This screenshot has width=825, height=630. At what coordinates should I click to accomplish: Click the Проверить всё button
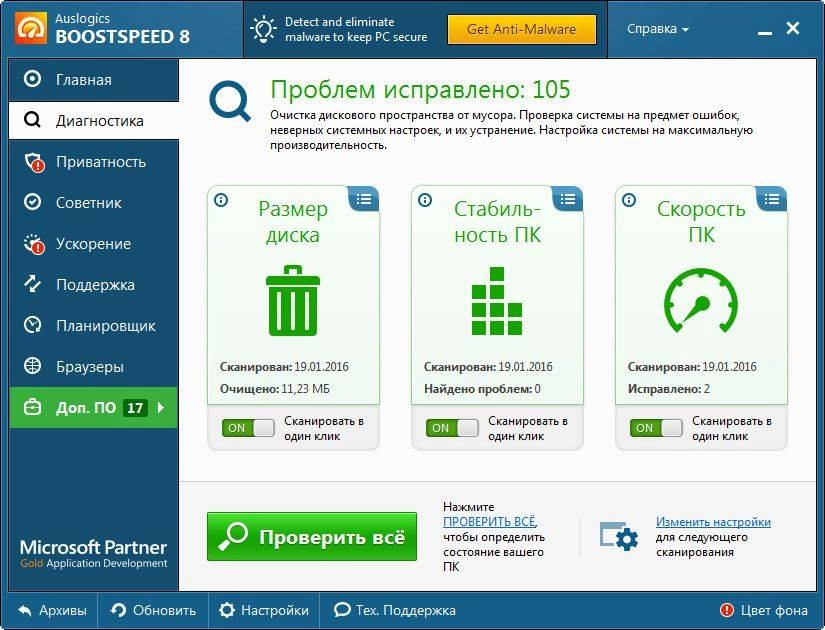(312, 536)
